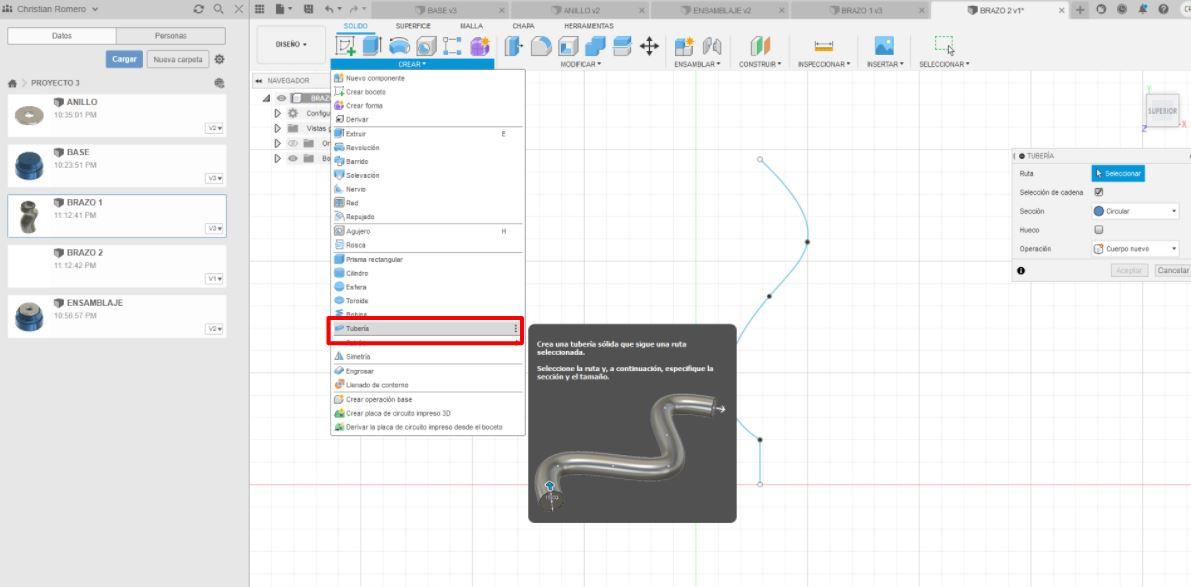The image size is (1191, 587).
Task: Open the version dropdown for BRAZO 1
Action: [215, 229]
